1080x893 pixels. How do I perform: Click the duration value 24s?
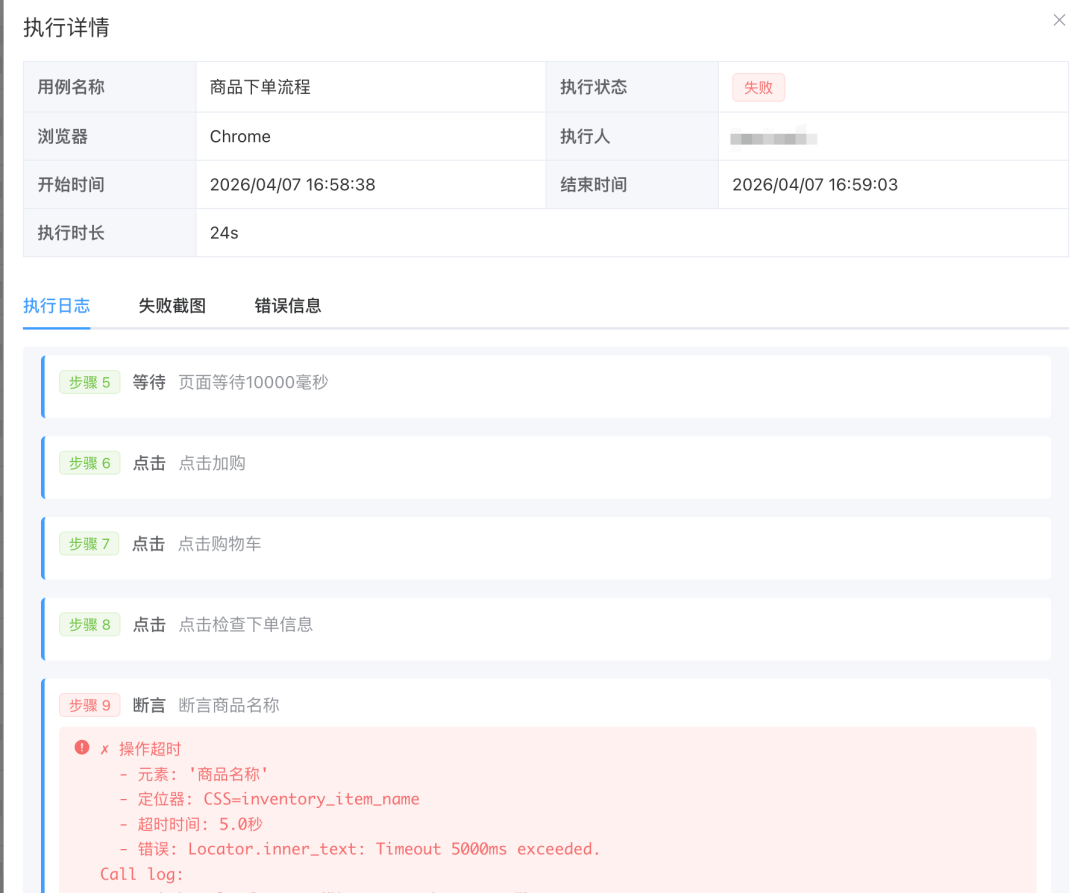225,233
